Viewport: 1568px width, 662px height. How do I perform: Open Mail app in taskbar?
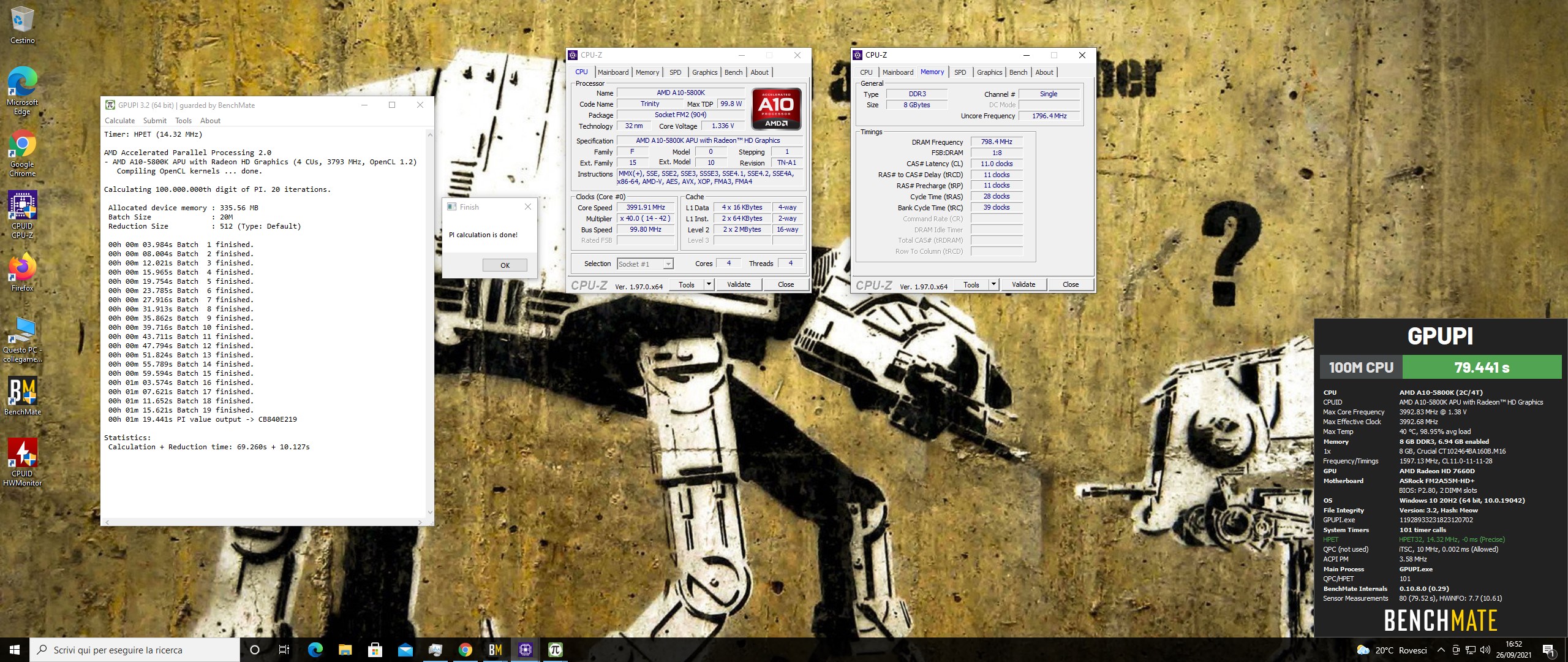(405, 650)
